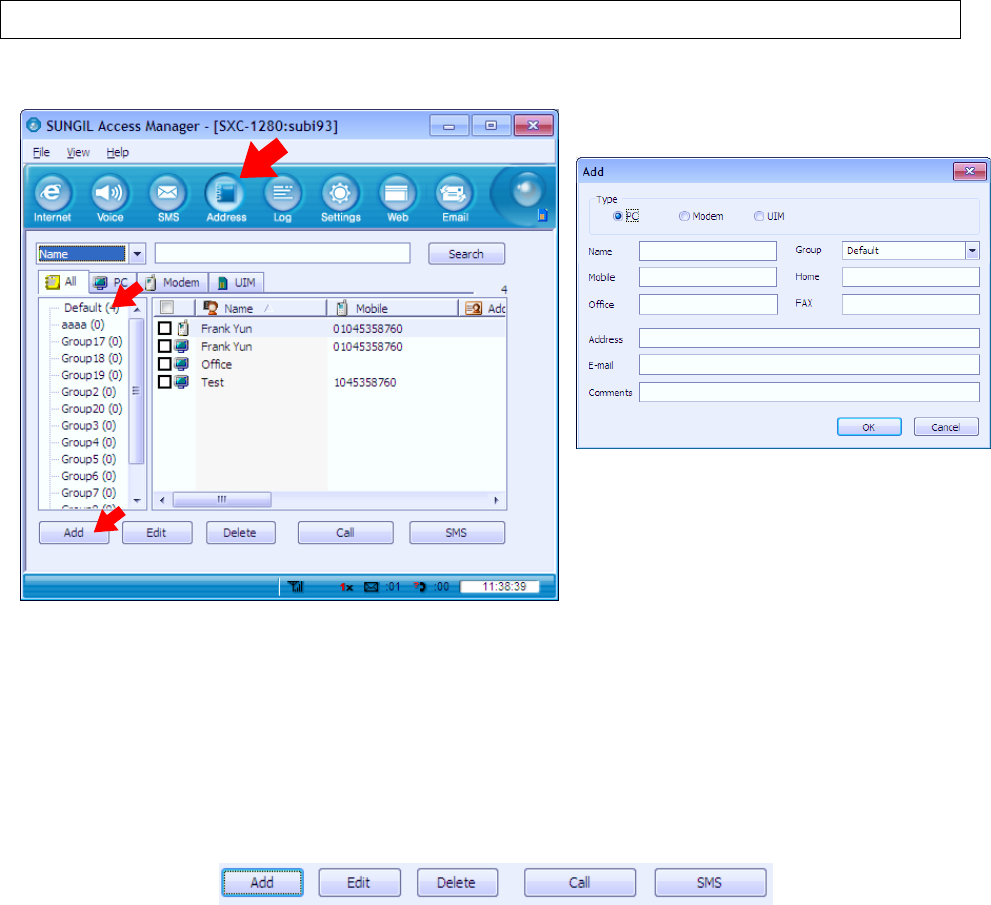
Task: Click Add button in Access Manager window
Action: (74, 533)
